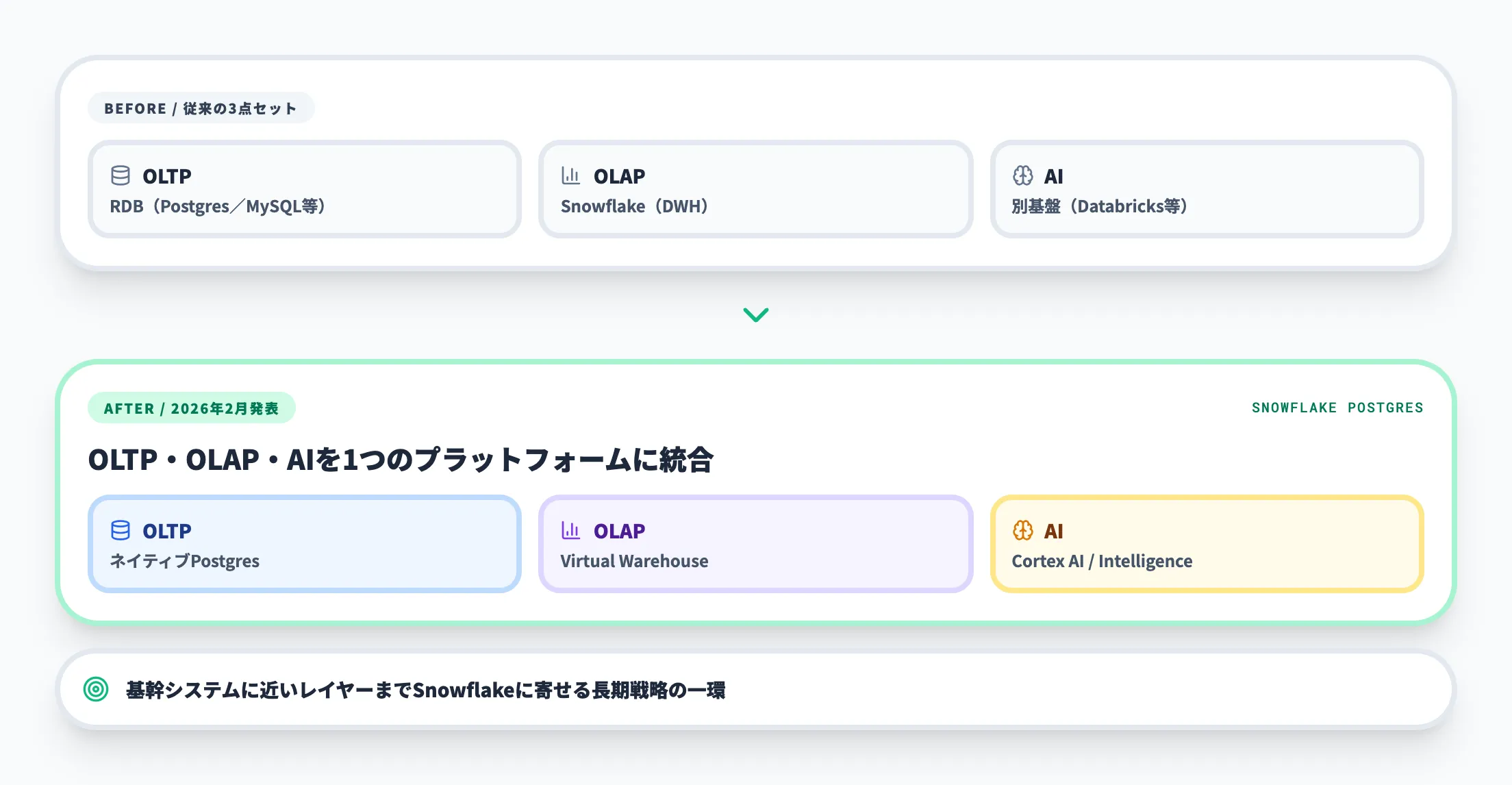Image resolution: width=1512 pixels, height=785 pixels.
Task: Click the database icon in the Before OLTP card
Action: click(121, 176)
